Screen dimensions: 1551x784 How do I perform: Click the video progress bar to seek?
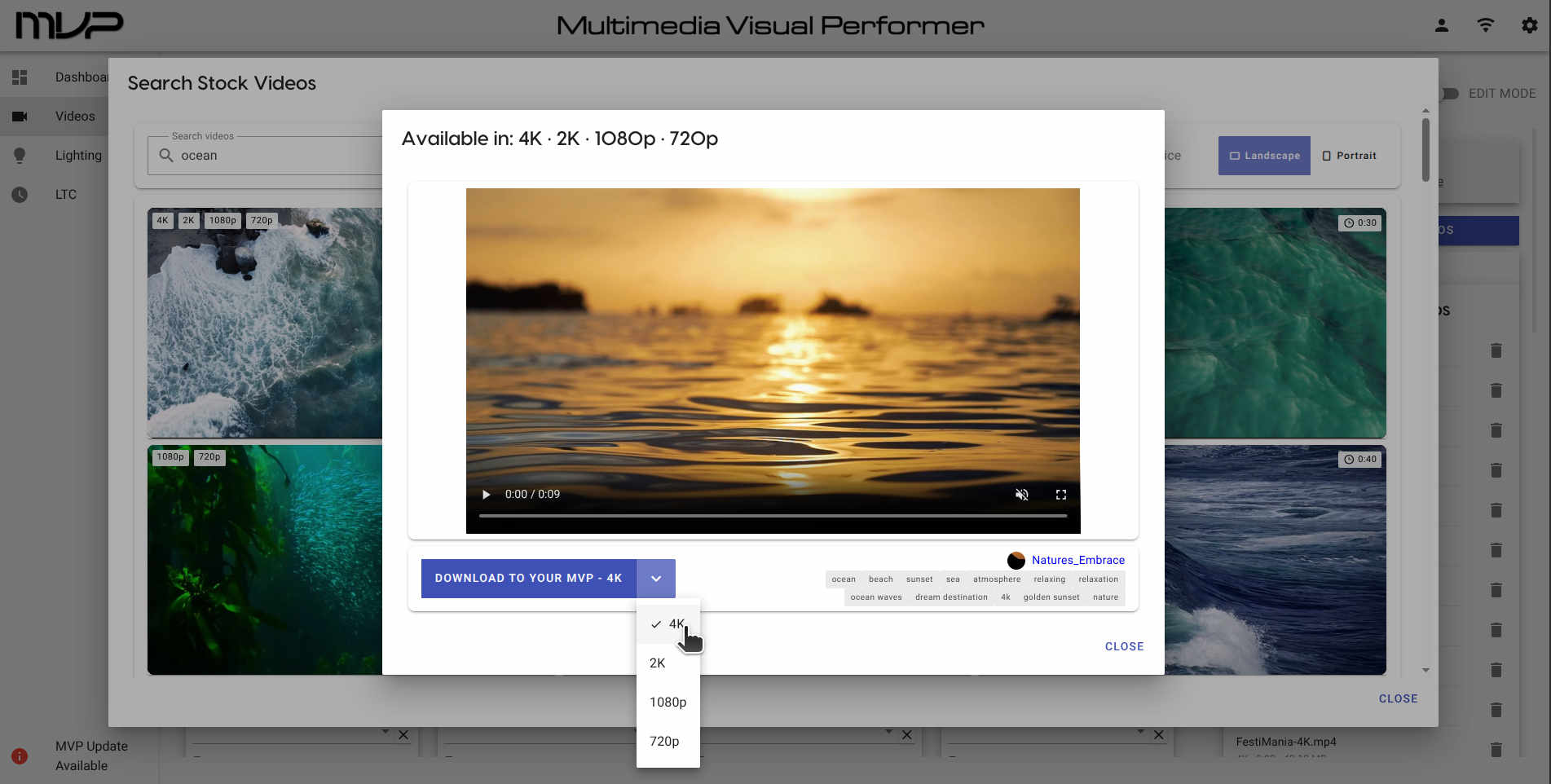(x=773, y=515)
